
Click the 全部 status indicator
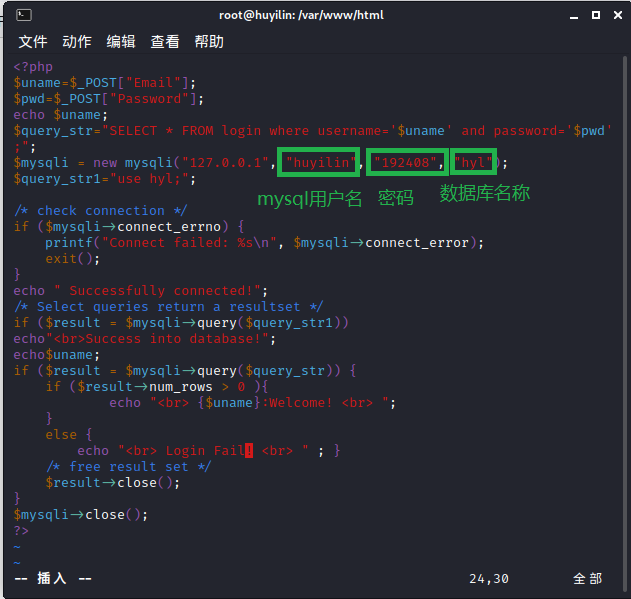(x=588, y=579)
